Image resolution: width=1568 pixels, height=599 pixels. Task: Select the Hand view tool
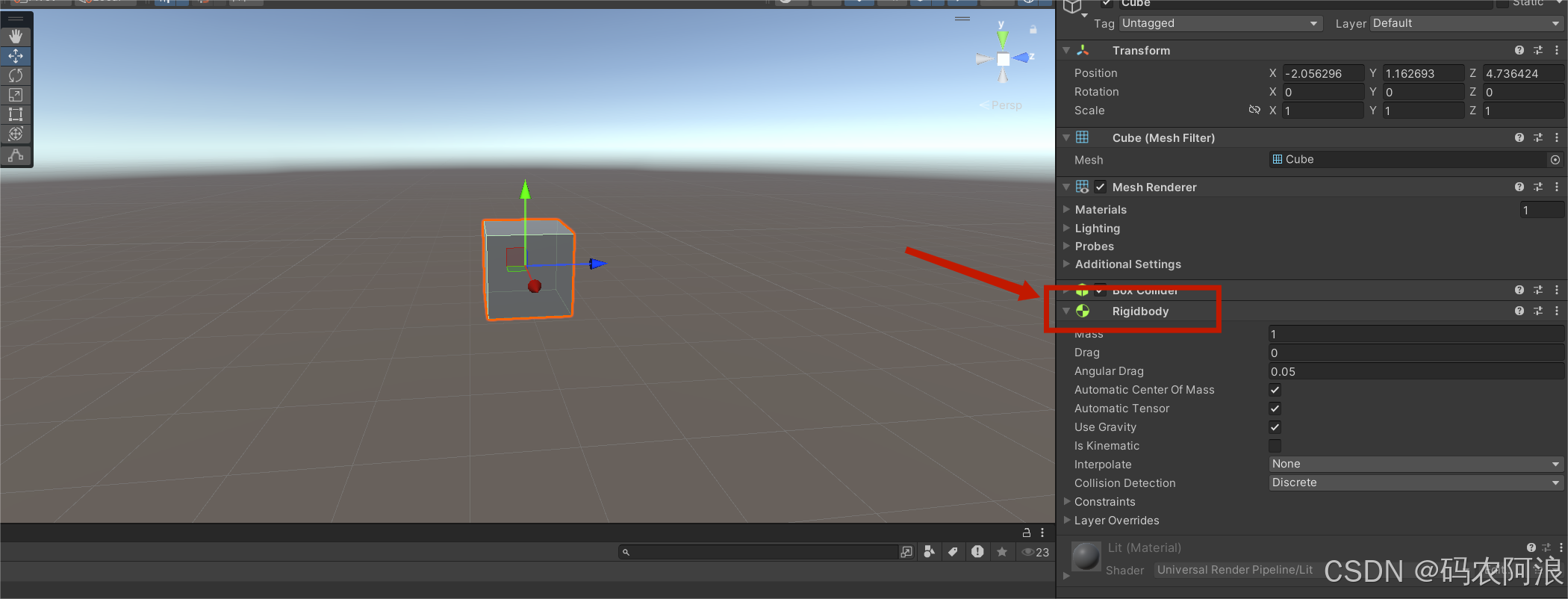pos(16,37)
